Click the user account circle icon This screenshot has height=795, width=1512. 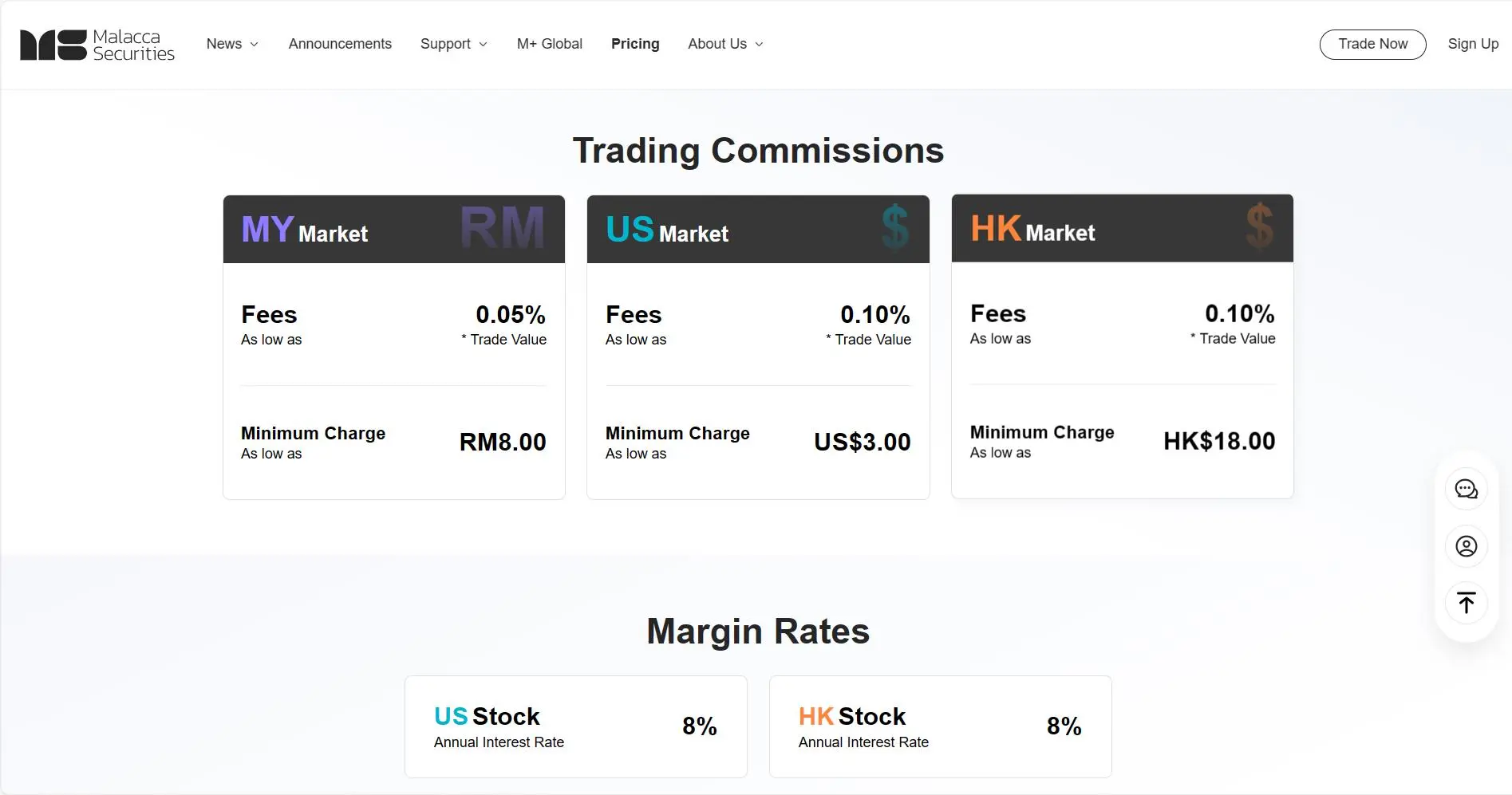[x=1467, y=546]
